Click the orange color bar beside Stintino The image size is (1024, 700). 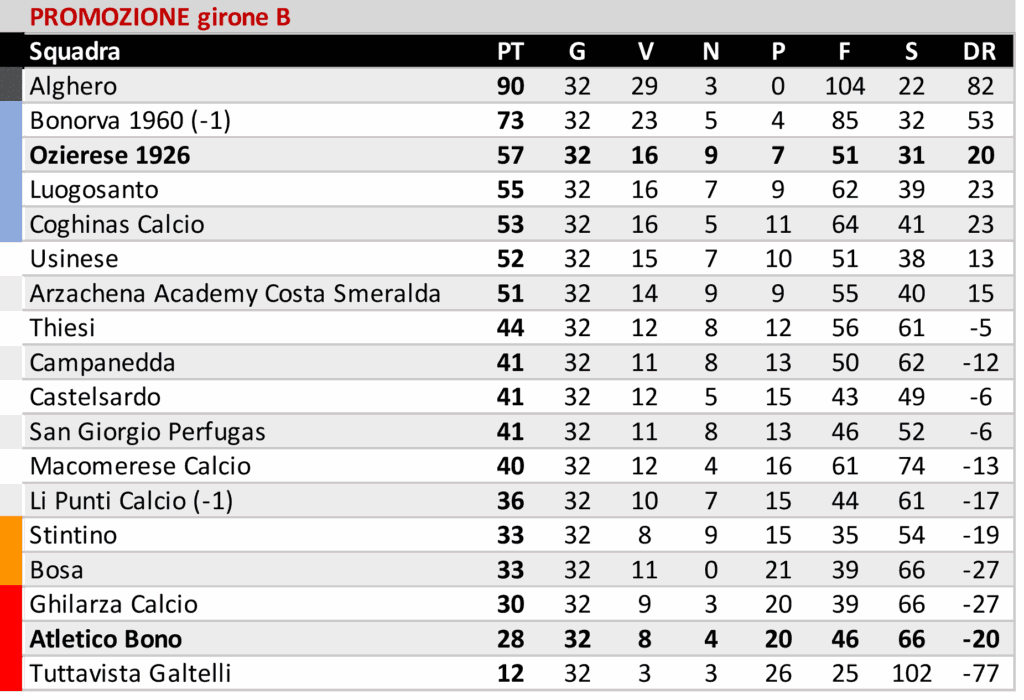coord(10,550)
